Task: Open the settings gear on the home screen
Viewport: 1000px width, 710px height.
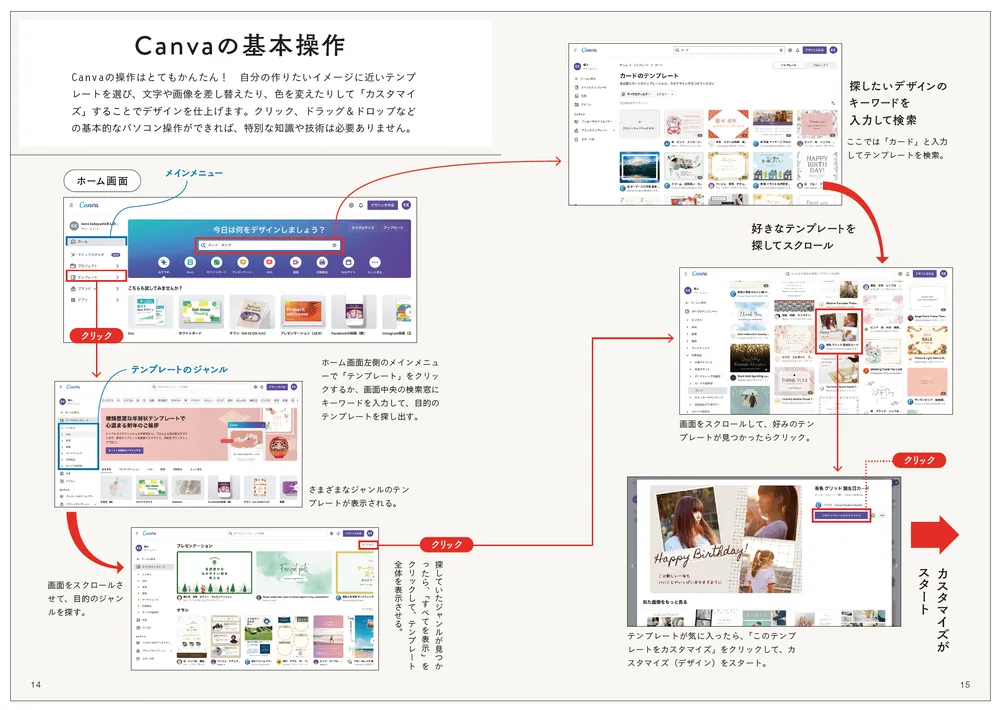Action: [353, 203]
